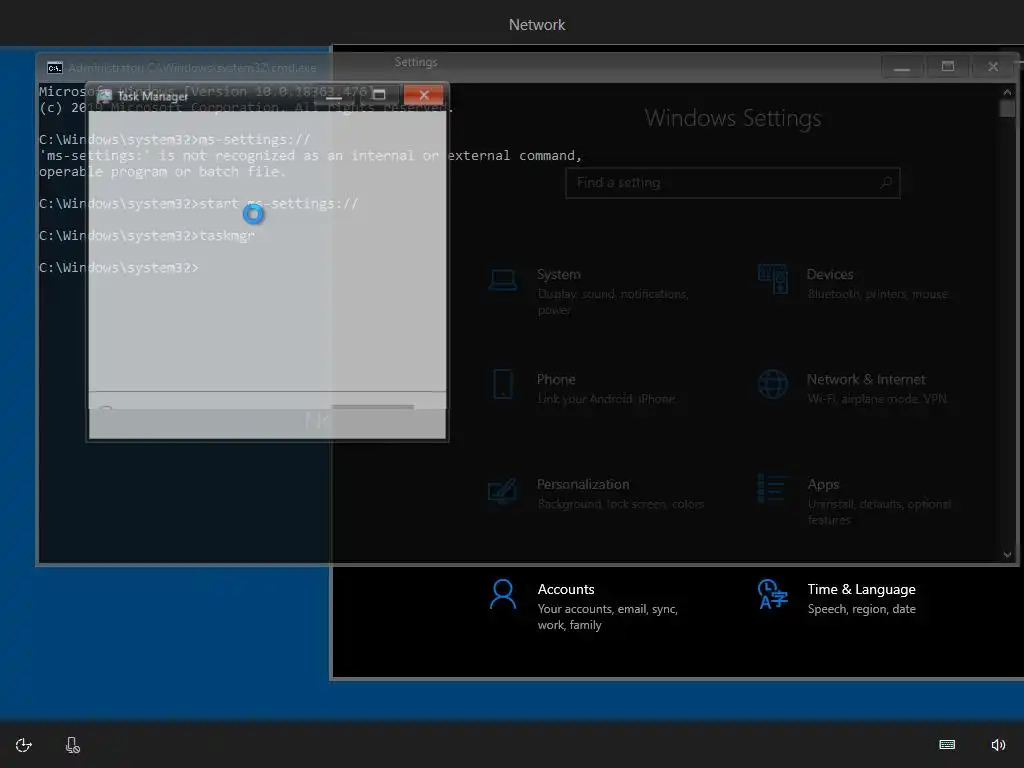Open the on-screen keyboard icon in bottom bar

click(x=947, y=744)
